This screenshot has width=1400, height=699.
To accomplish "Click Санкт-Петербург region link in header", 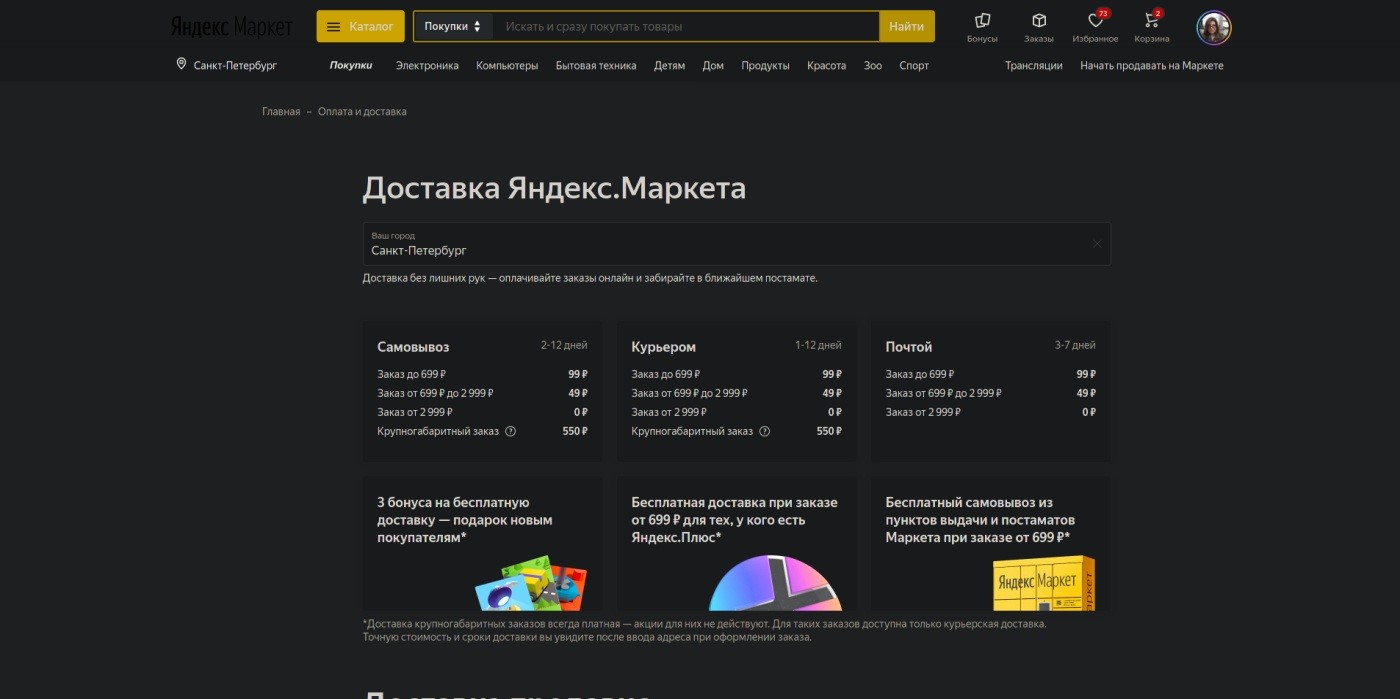I will pyautogui.click(x=236, y=65).
